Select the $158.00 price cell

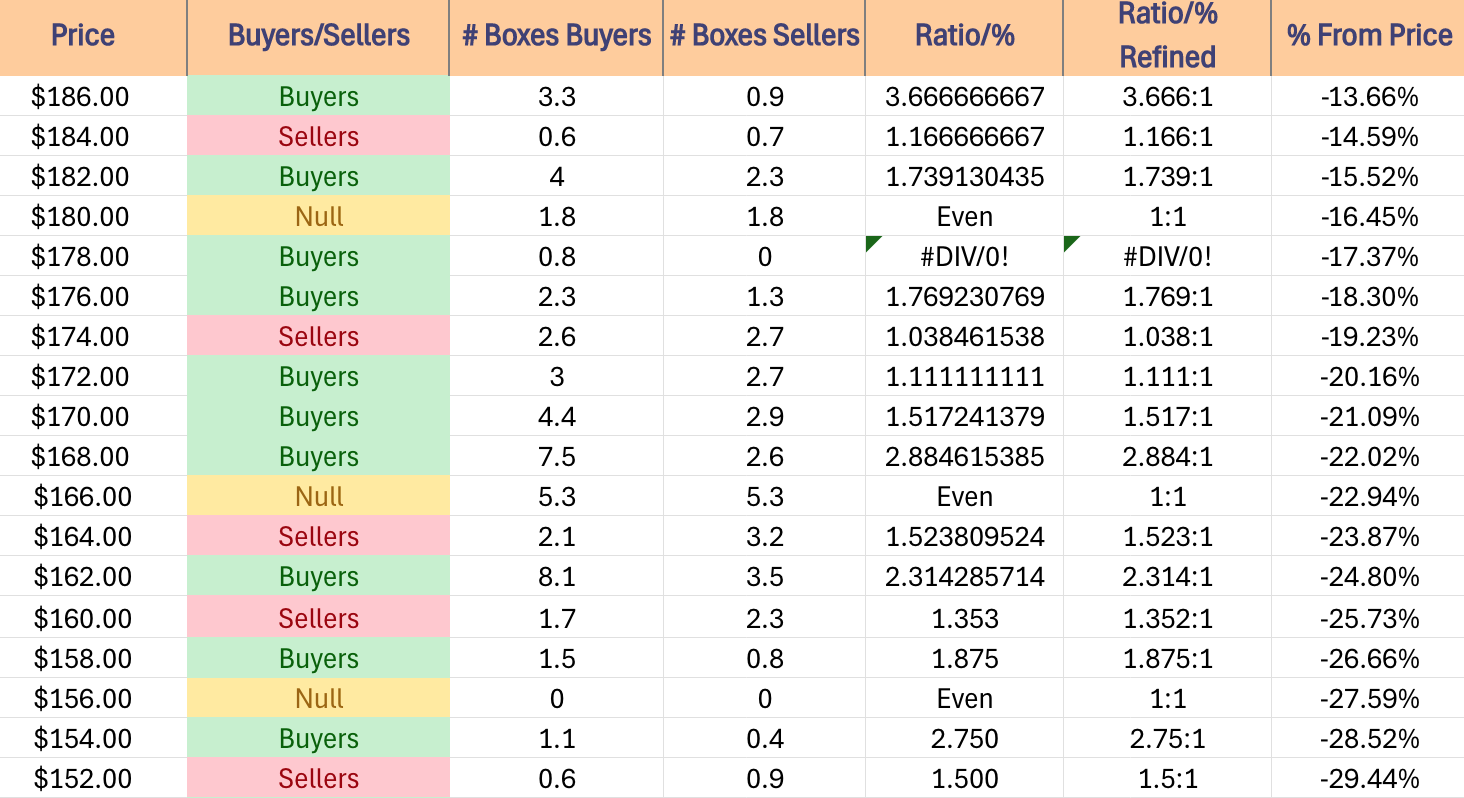[93, 659]
